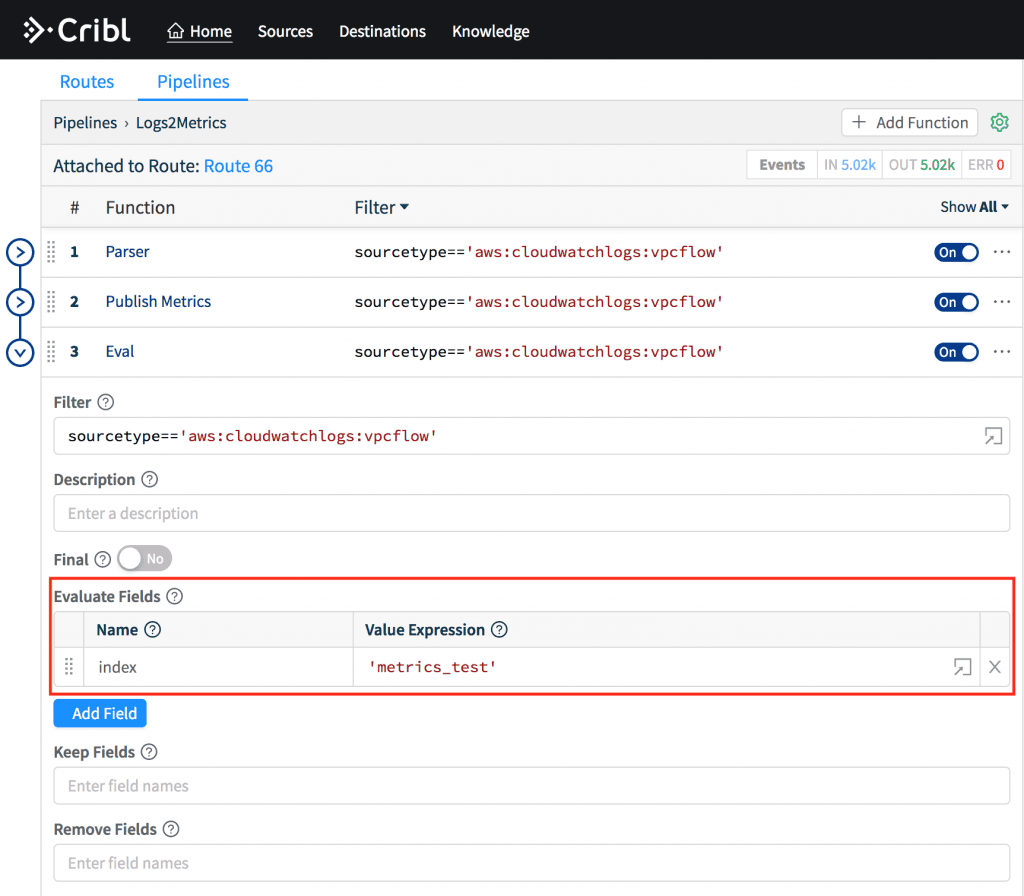Image resolution: width=1024 pixels, height=896 pixels.
Task: Open the Filter column dropdown
Action: (x=381, y=207)
